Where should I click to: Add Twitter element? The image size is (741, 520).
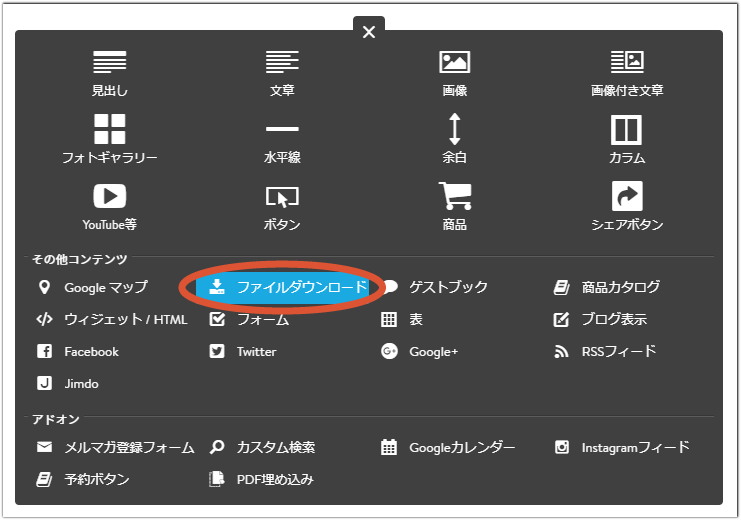243,352
